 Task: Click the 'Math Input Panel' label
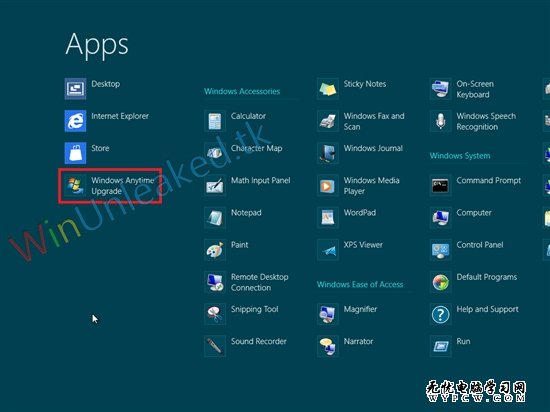[261, 181]
